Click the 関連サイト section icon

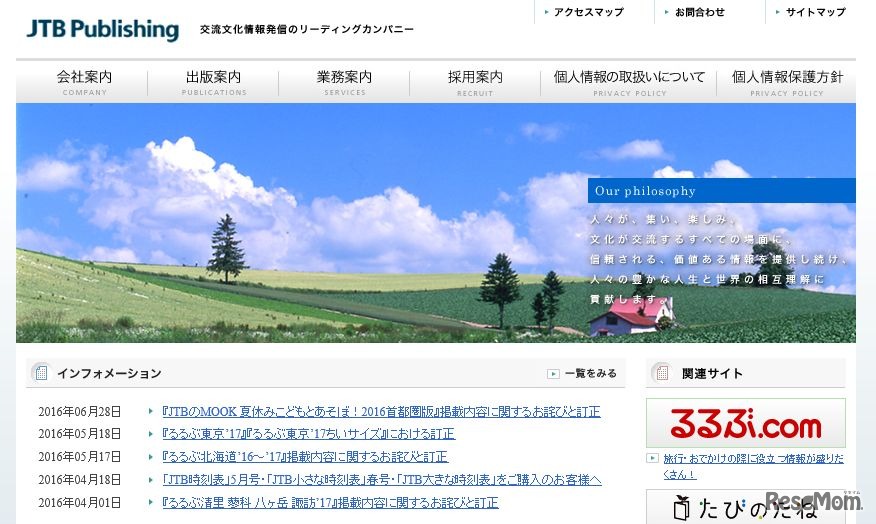[662, 373]
